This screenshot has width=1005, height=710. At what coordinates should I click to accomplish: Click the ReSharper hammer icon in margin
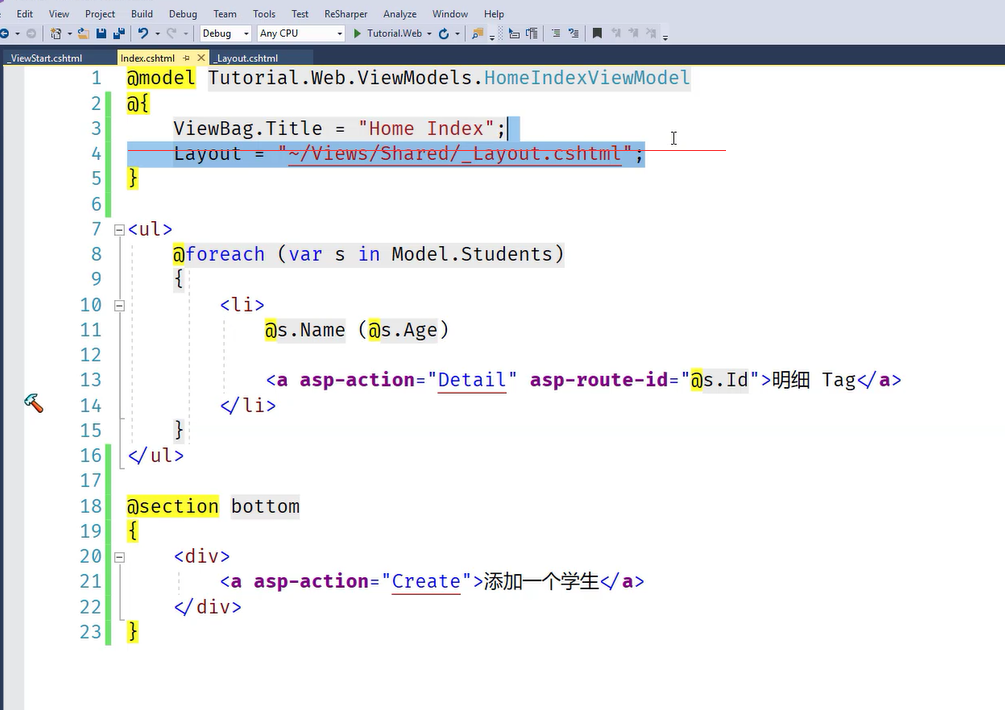tap(33, 403)
